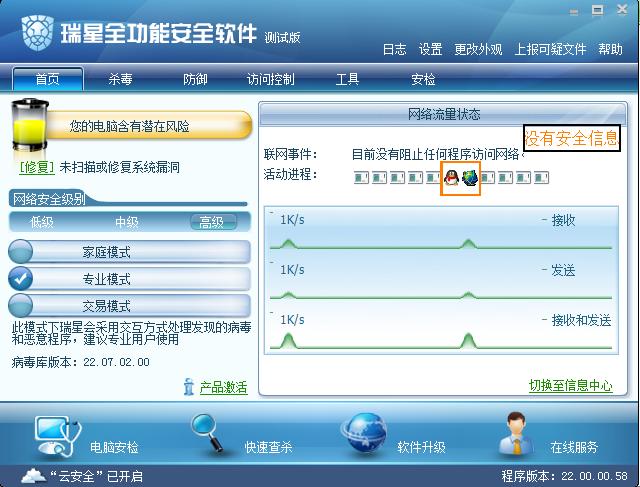This screenshot has width=640, height=487.
Task: Click "云安全"已开启 status text
Action: [x=96, y=476]
